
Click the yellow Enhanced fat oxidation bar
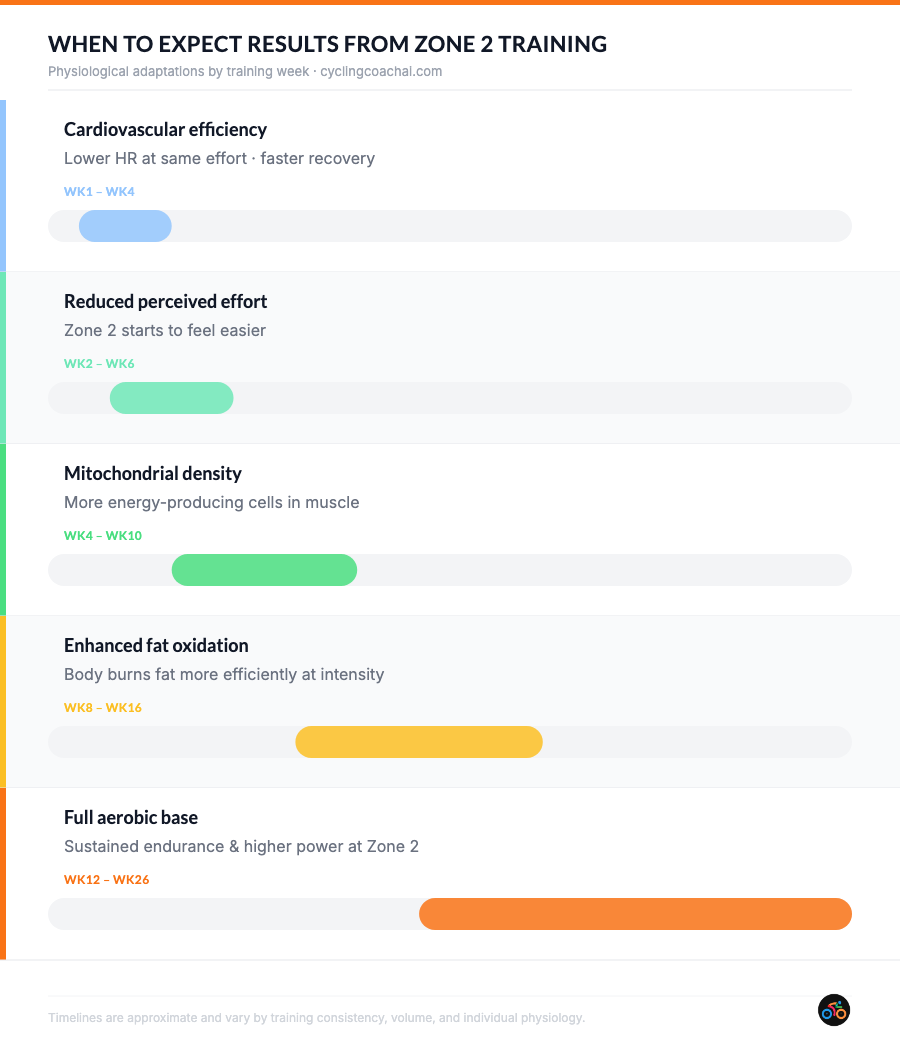click(x=419, y=742)
